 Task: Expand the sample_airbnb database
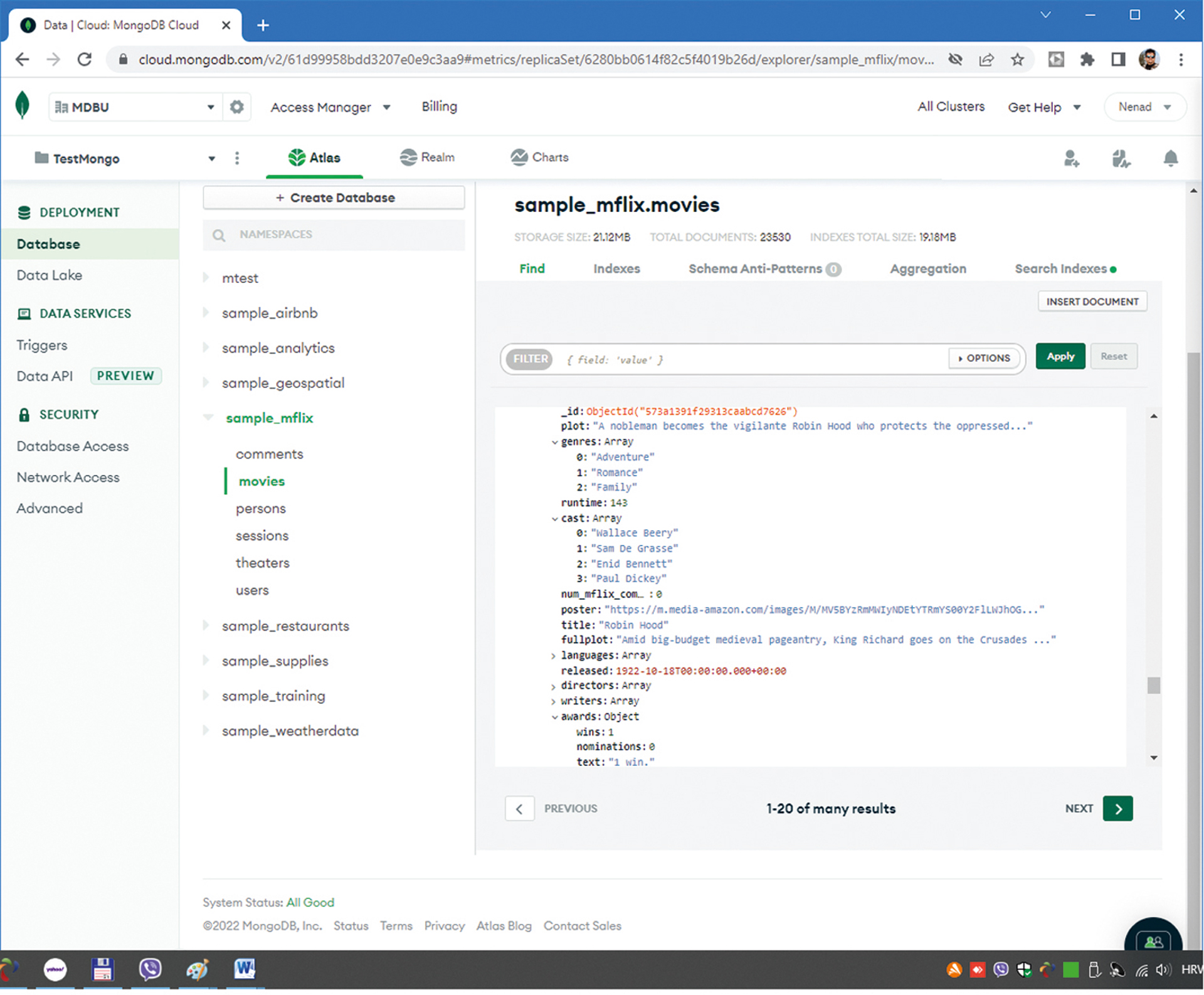[206, 312]
